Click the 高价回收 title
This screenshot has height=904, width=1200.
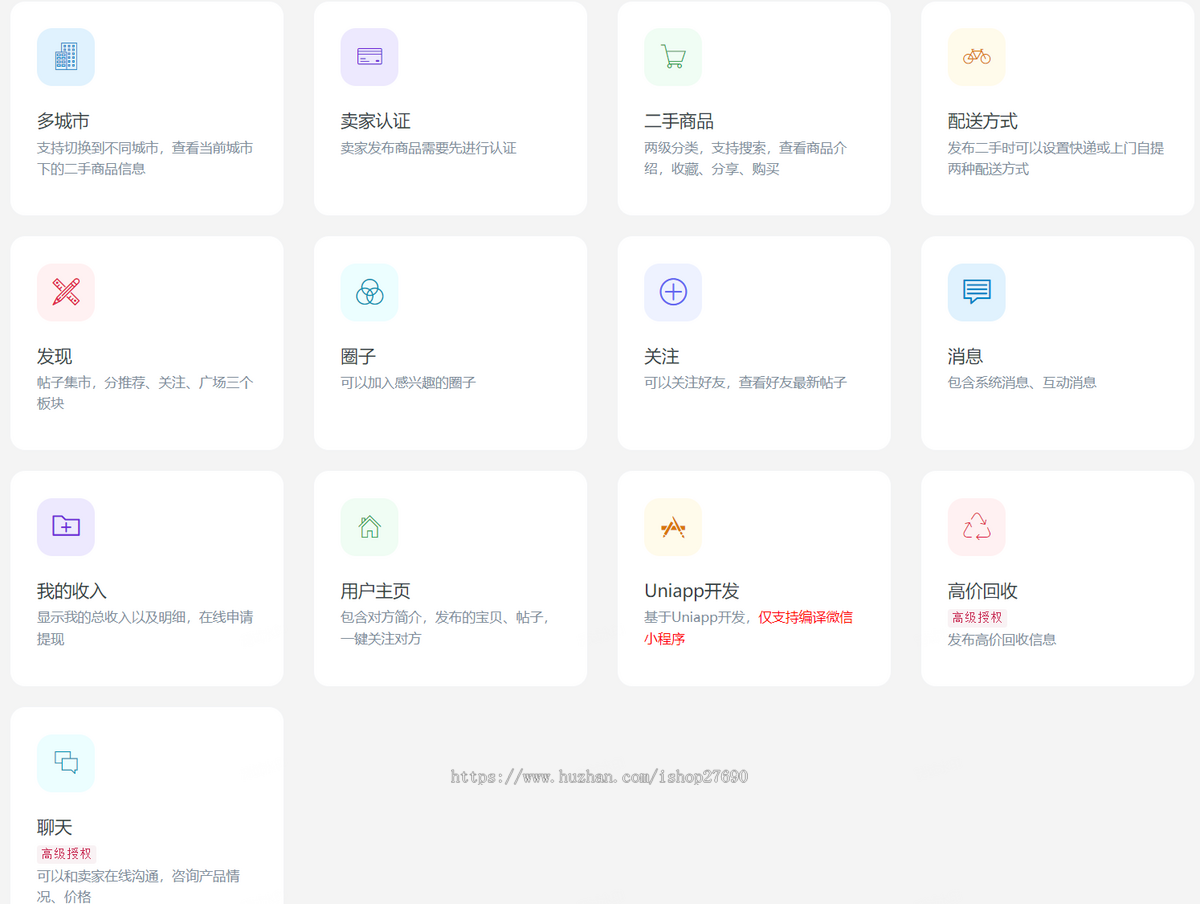click(x=983, y=591)
